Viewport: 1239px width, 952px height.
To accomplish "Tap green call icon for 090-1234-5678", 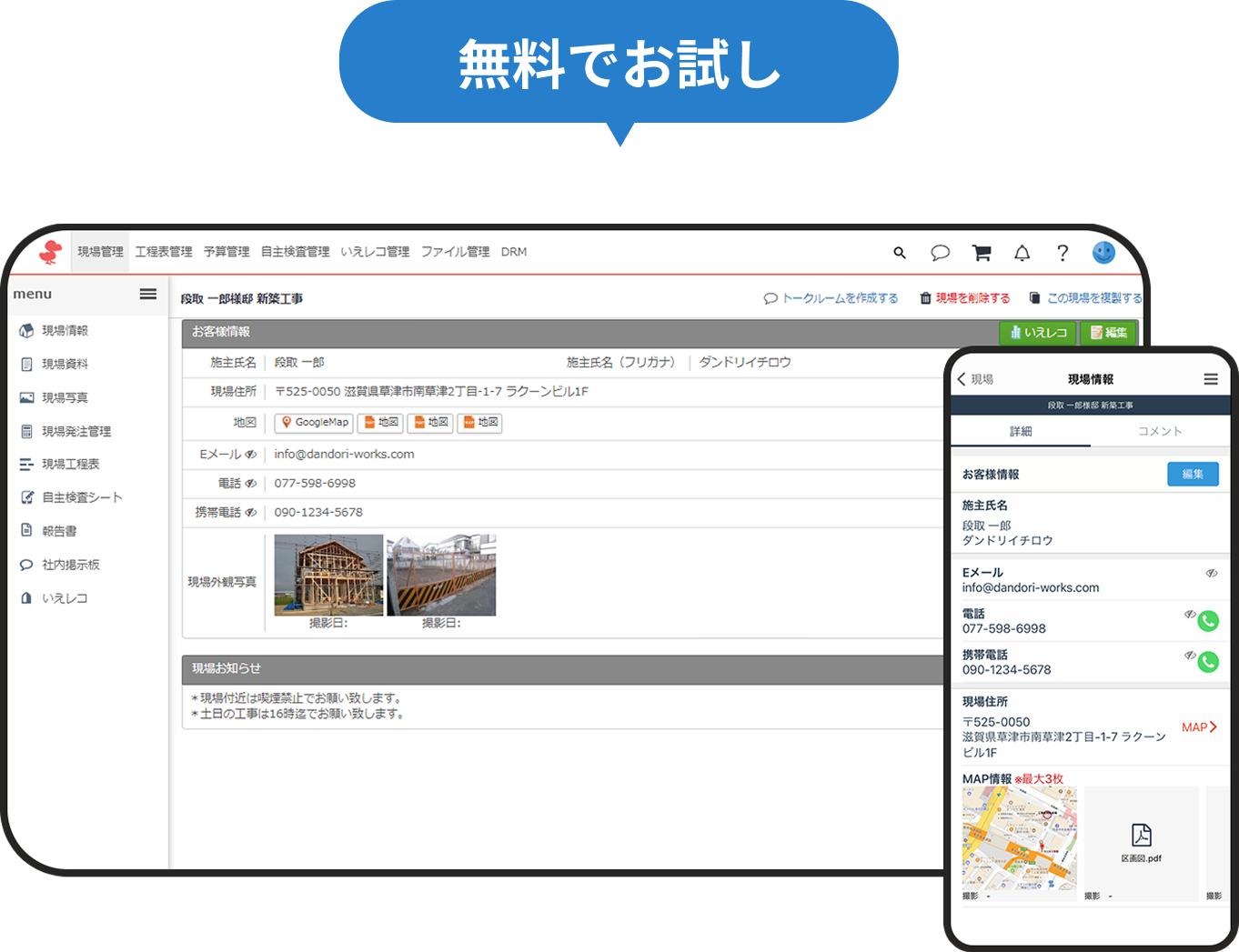I will [x=1208, y=662].
